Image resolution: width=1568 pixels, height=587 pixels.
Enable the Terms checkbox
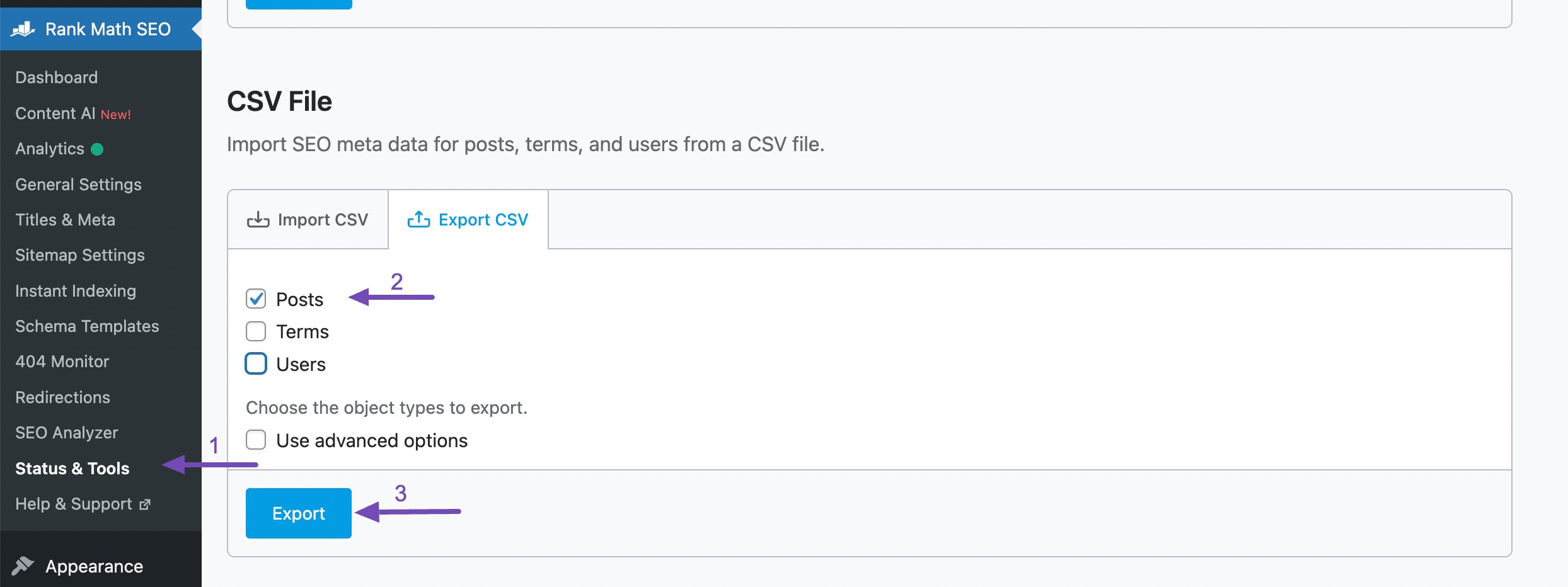(256, 331)
